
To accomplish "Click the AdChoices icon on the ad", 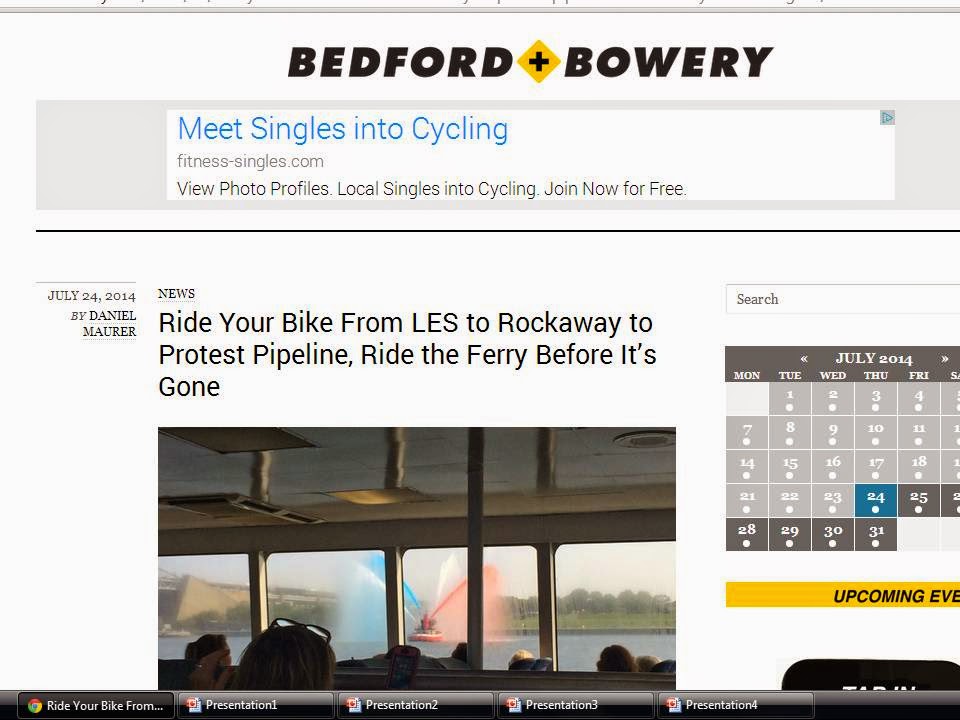I will (x=887, y=118).
